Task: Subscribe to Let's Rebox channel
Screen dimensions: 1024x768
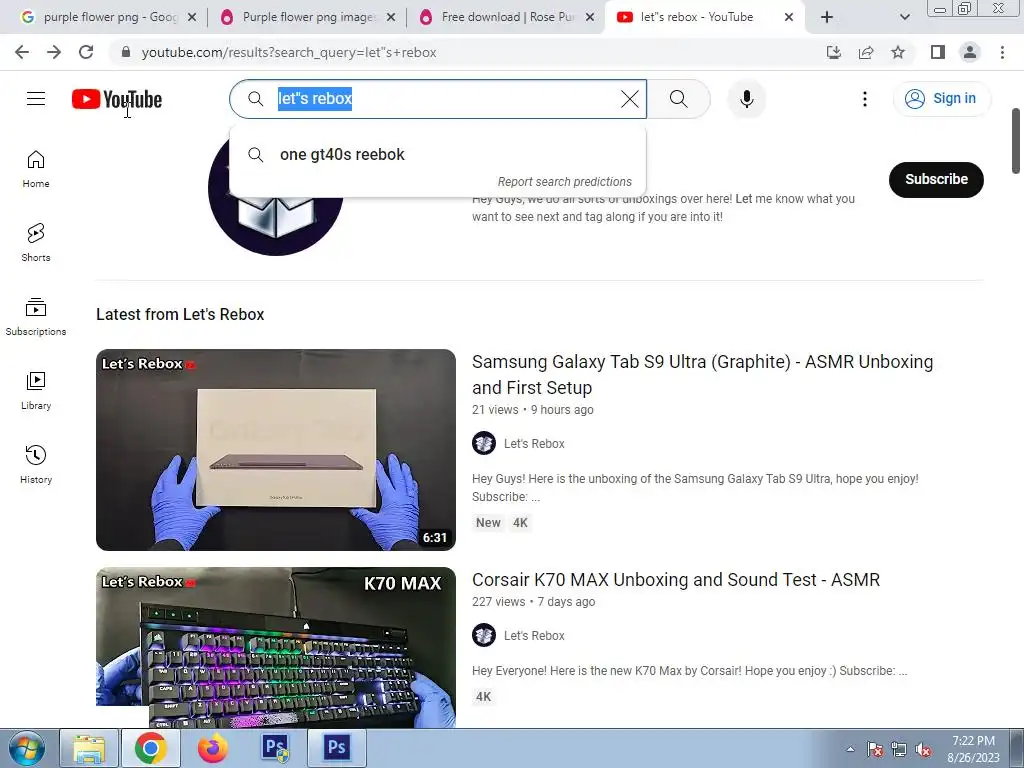Action: pos(936,179)
